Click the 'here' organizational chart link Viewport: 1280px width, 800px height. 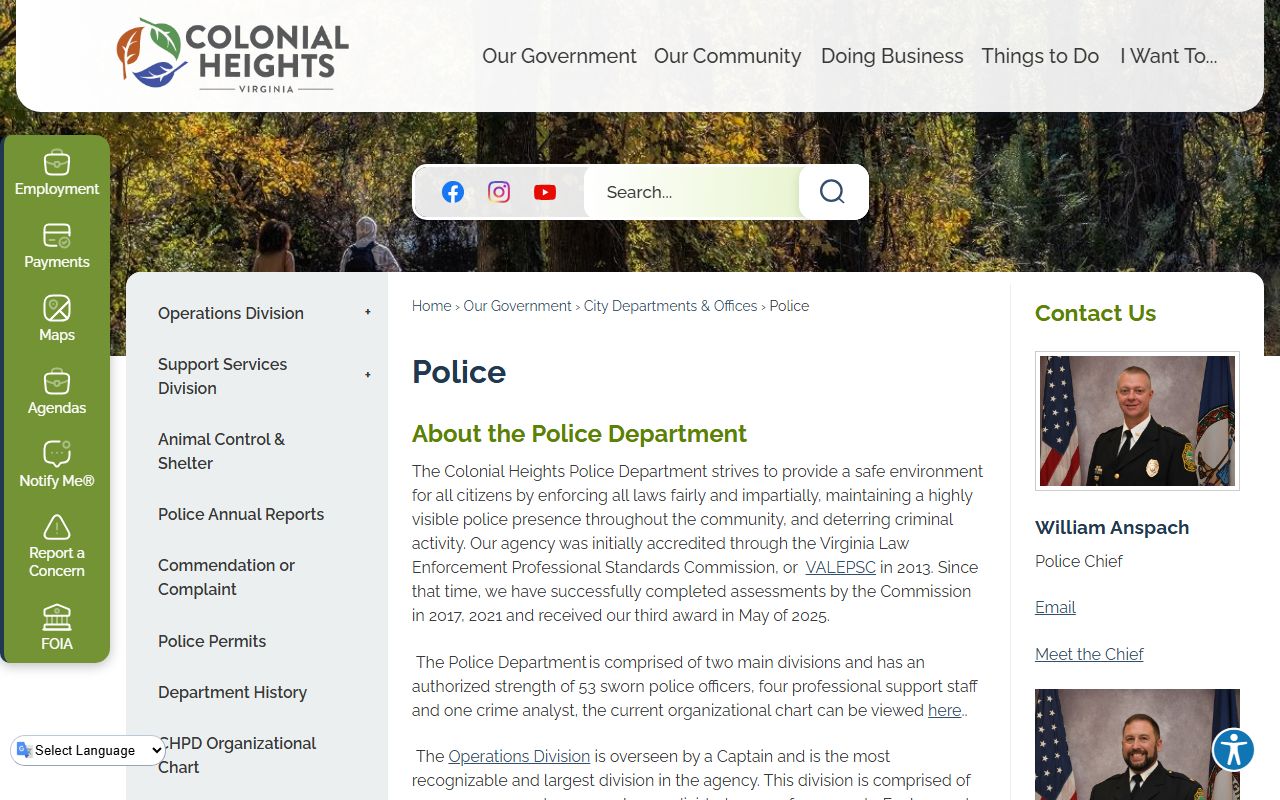[944, 710]
